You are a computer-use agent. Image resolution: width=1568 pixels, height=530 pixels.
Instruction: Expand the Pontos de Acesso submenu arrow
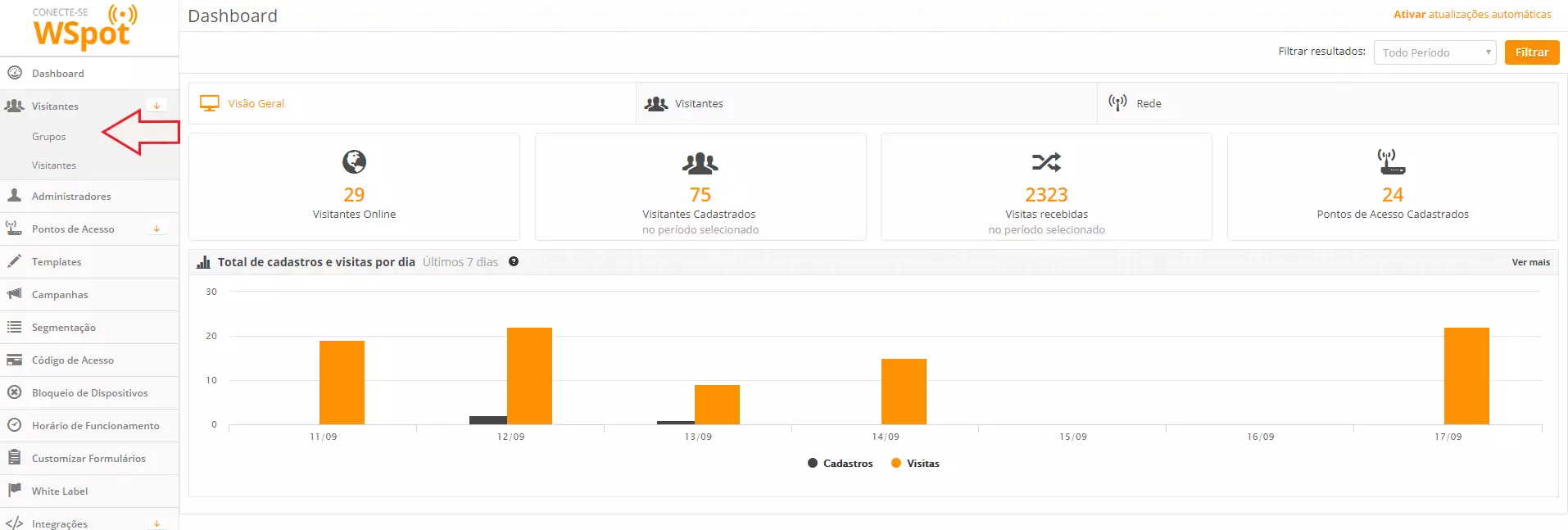(156, 229)
